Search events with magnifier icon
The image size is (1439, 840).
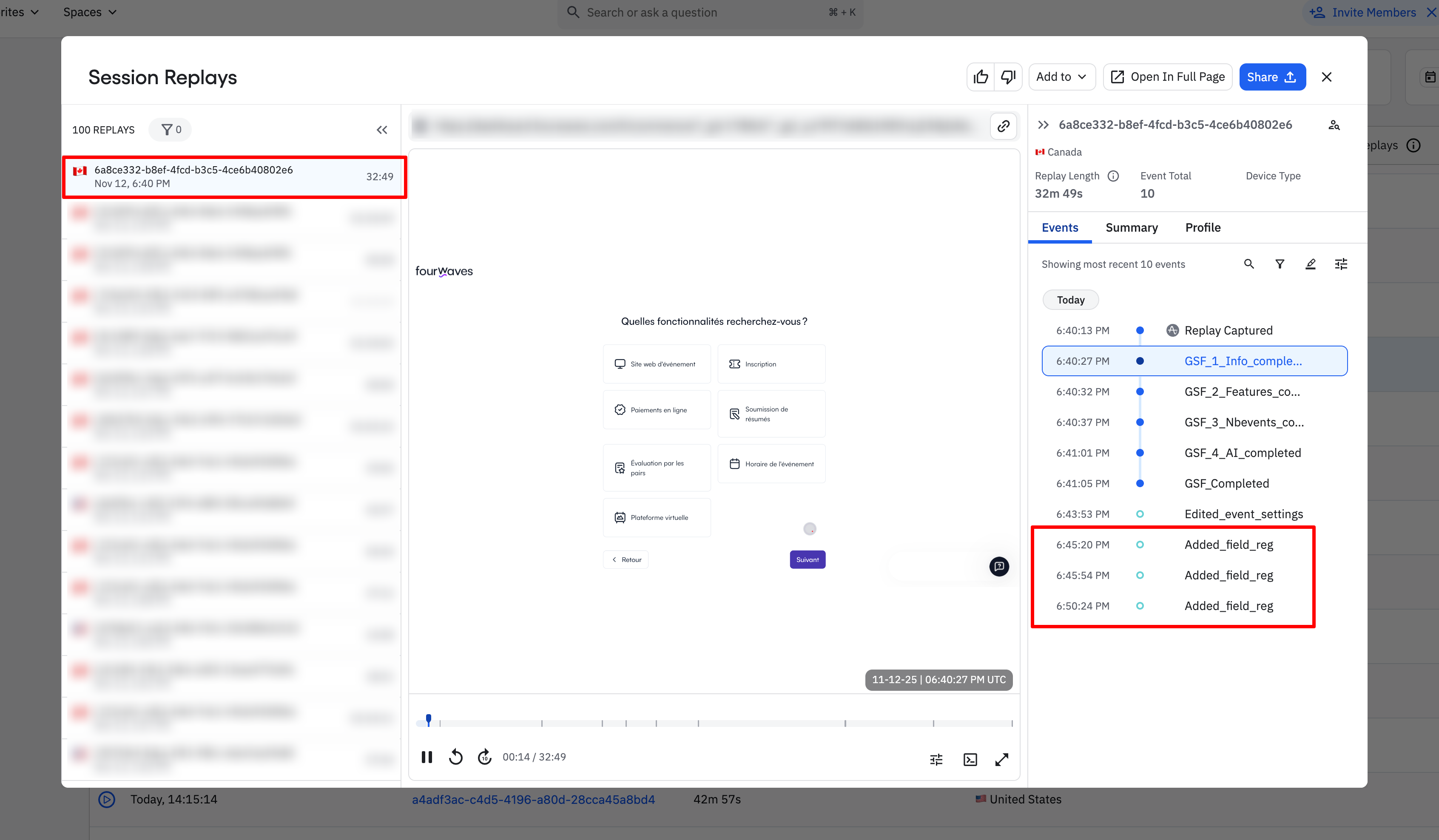[x=1249, y=264]
